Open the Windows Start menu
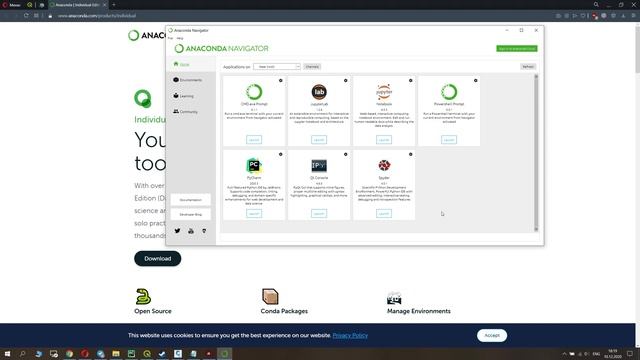 (x=7, y=353)
